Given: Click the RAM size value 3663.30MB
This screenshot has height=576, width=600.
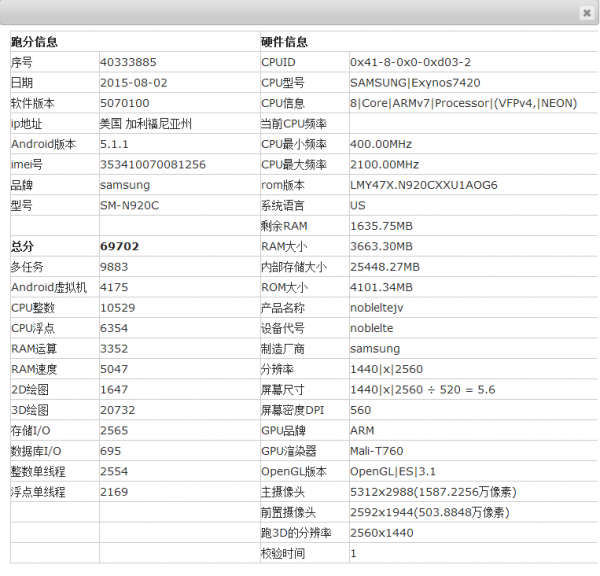Looking at the screenshot, I should coord(381,246).
